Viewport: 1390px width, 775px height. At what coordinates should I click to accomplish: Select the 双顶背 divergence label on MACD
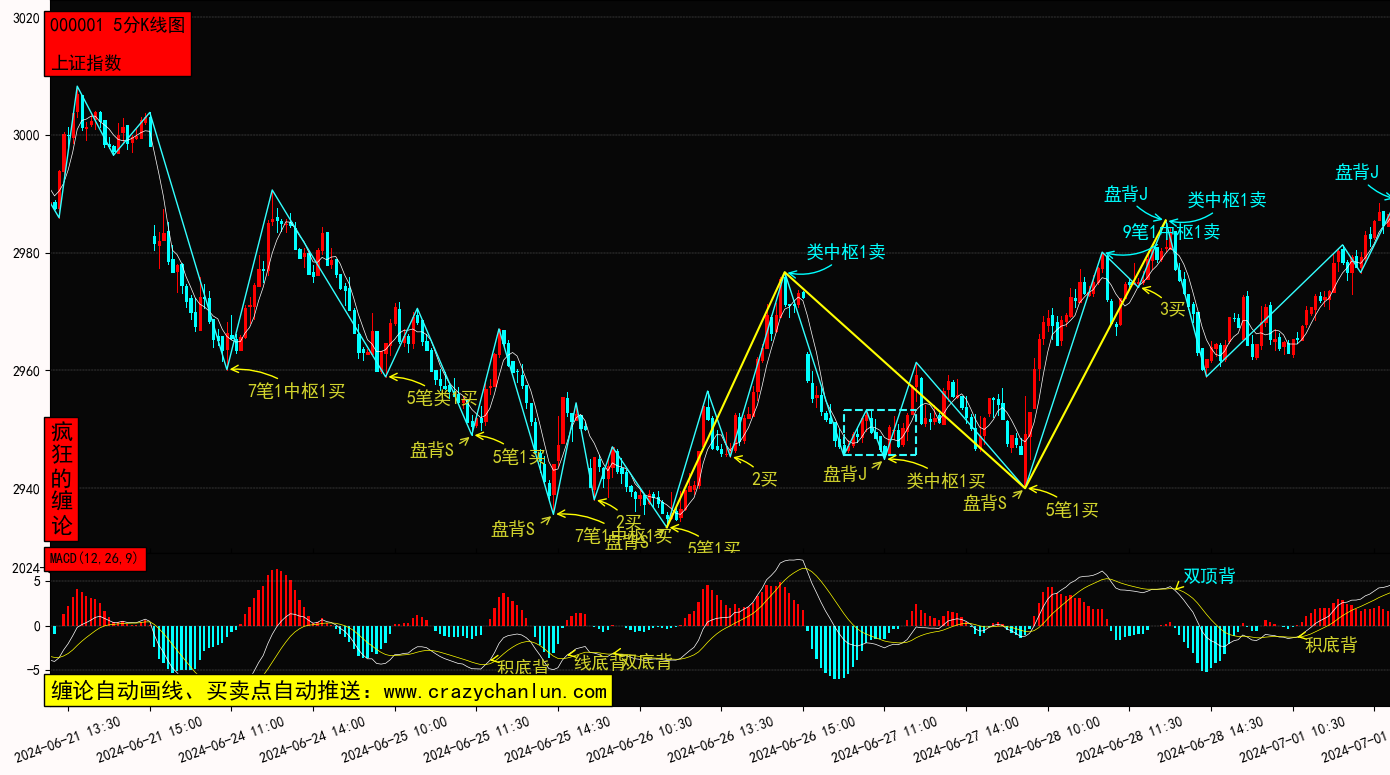[1209, 576]
